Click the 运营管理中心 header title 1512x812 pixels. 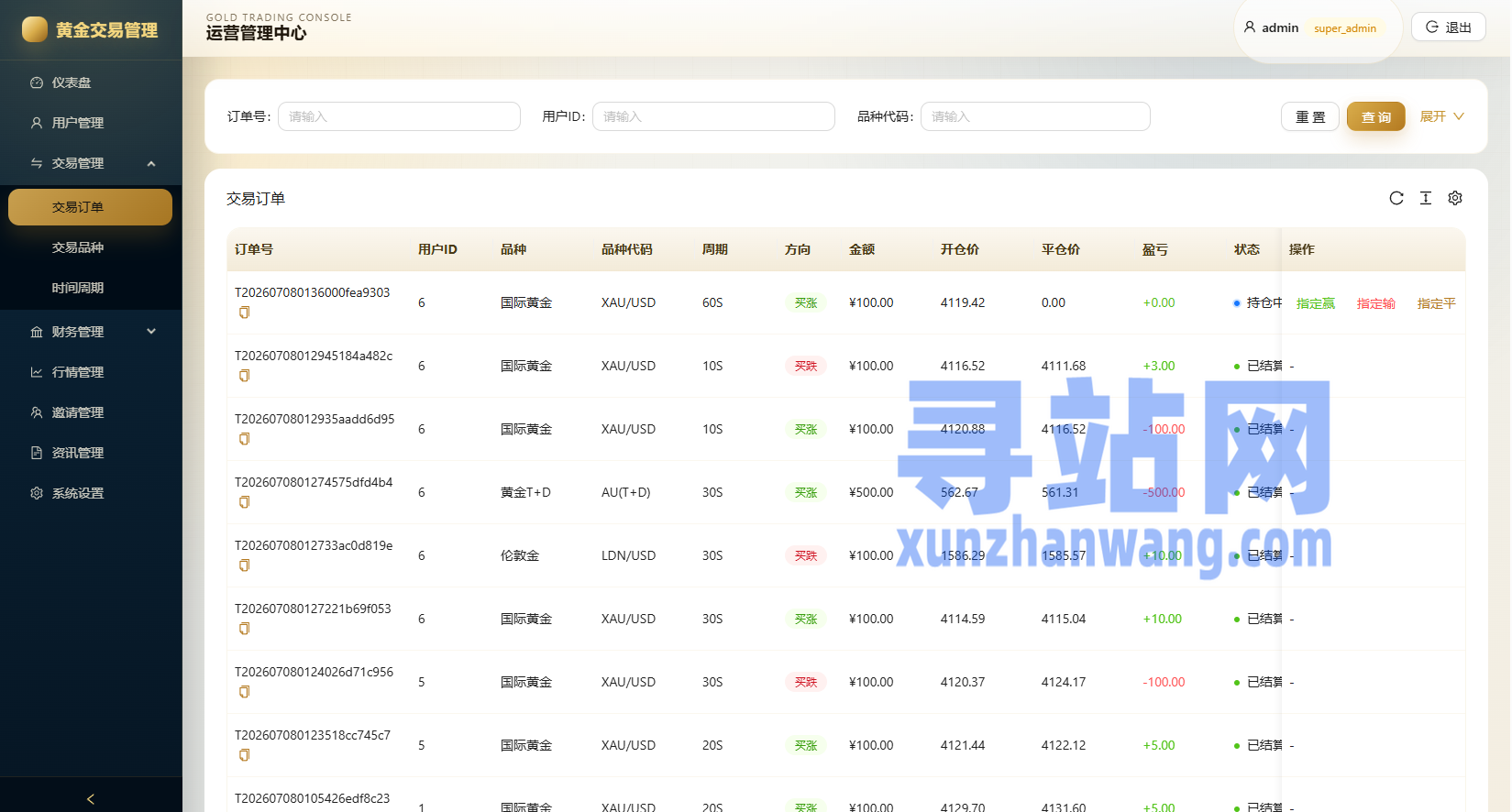[257, 34]
